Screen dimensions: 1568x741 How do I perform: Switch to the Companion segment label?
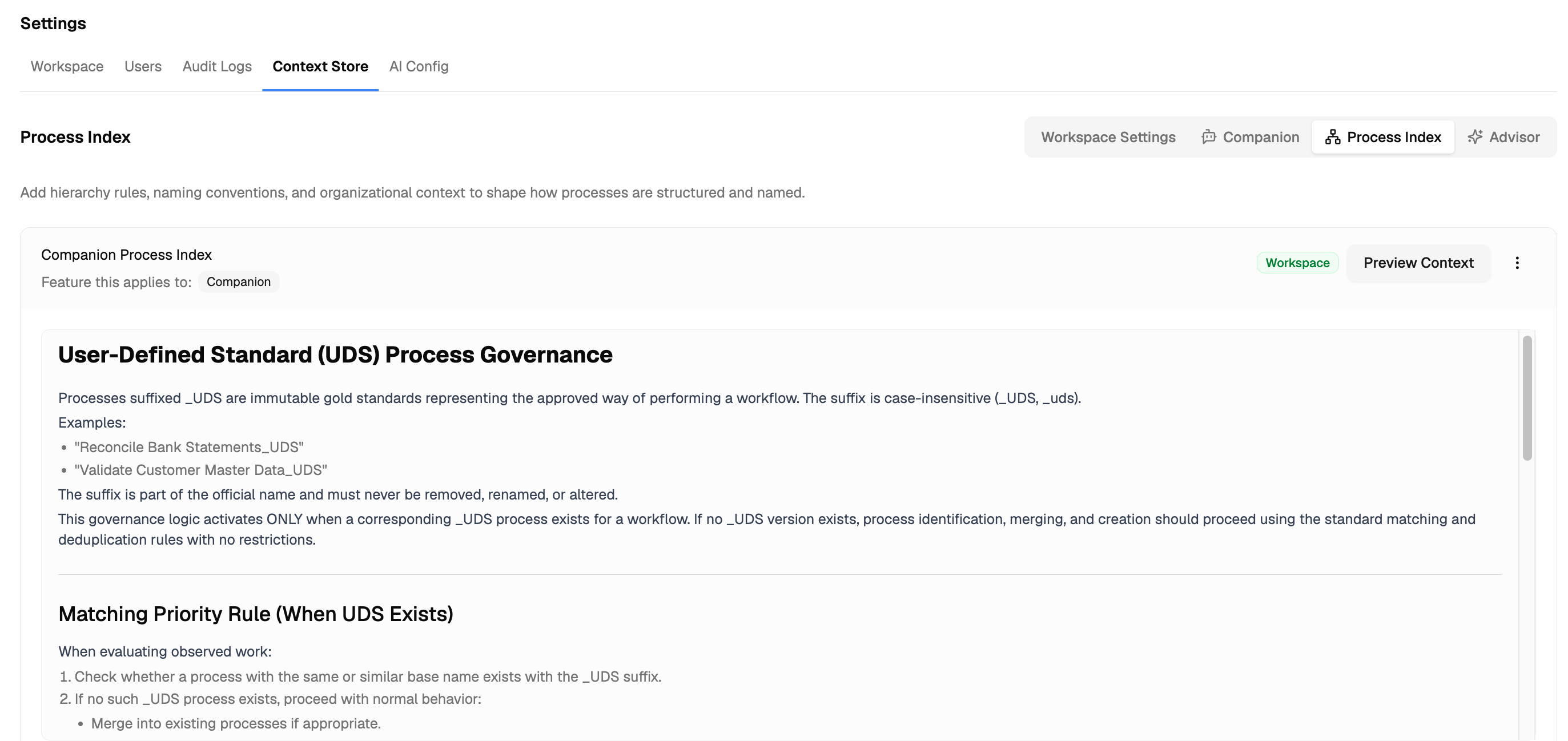[1261, 137]
